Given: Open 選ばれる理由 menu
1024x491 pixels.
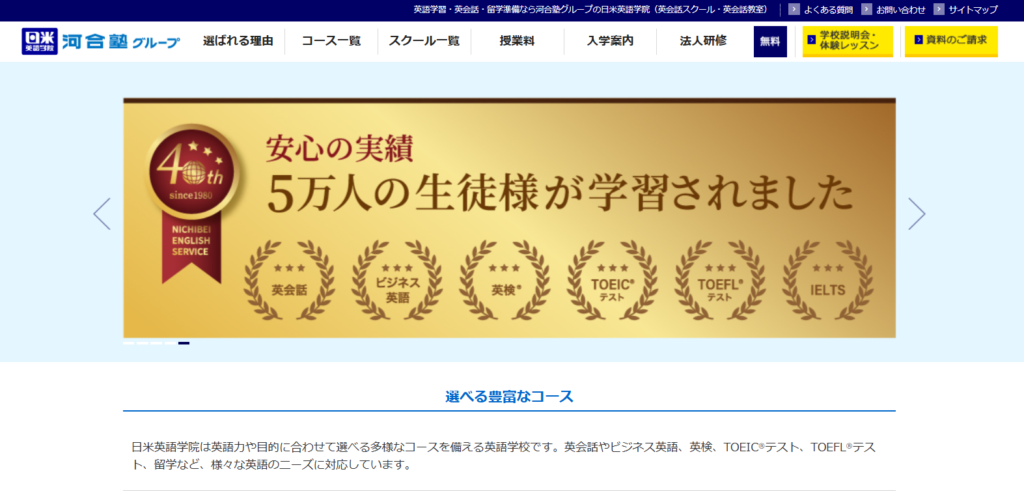Looking at the screenshot, I should click(238, 41).
